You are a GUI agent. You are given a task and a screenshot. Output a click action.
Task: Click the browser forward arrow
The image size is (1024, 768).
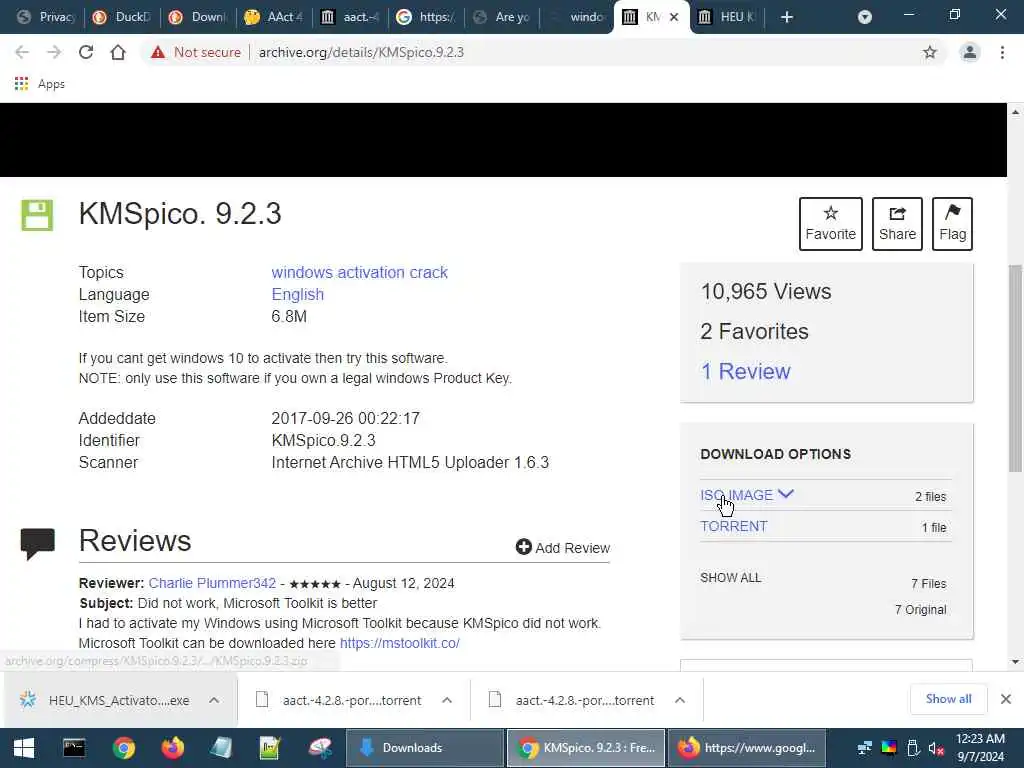coord(54,52)
